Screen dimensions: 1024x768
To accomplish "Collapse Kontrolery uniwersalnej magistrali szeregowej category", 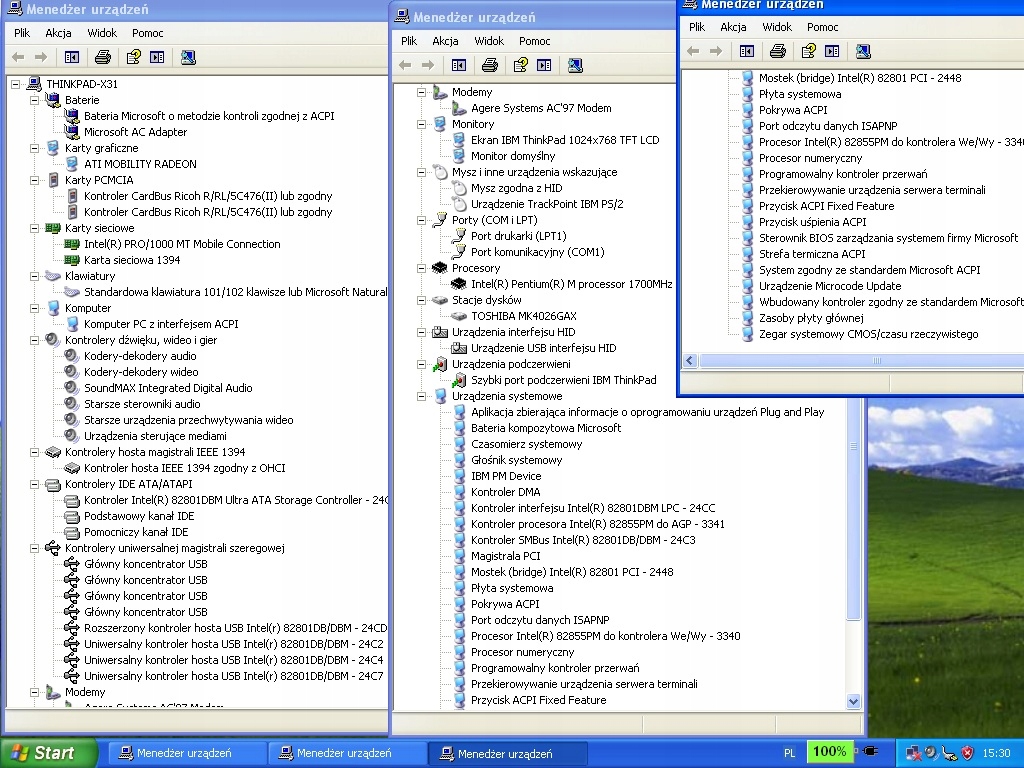I will click(x=35, y=549).
